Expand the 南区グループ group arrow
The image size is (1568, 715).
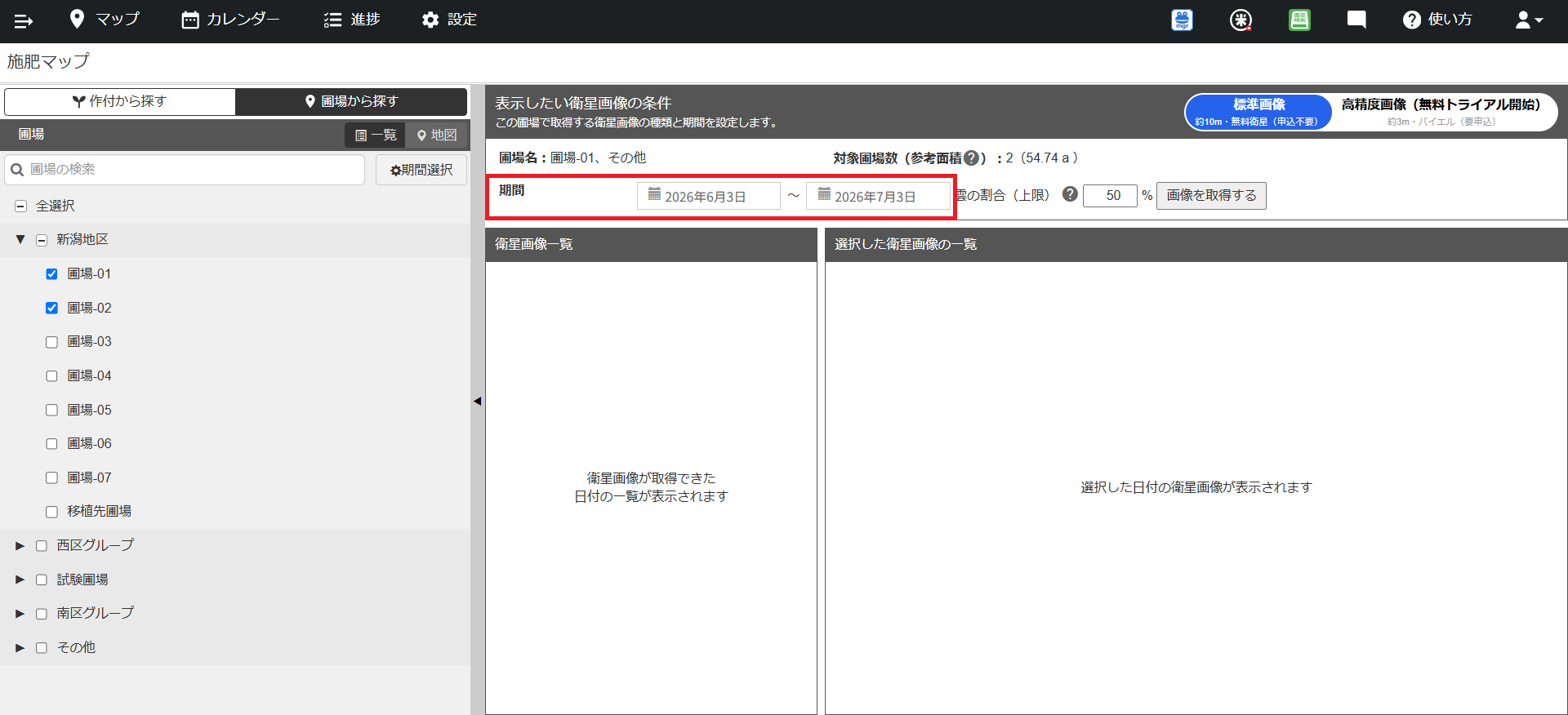pos(20,614)
